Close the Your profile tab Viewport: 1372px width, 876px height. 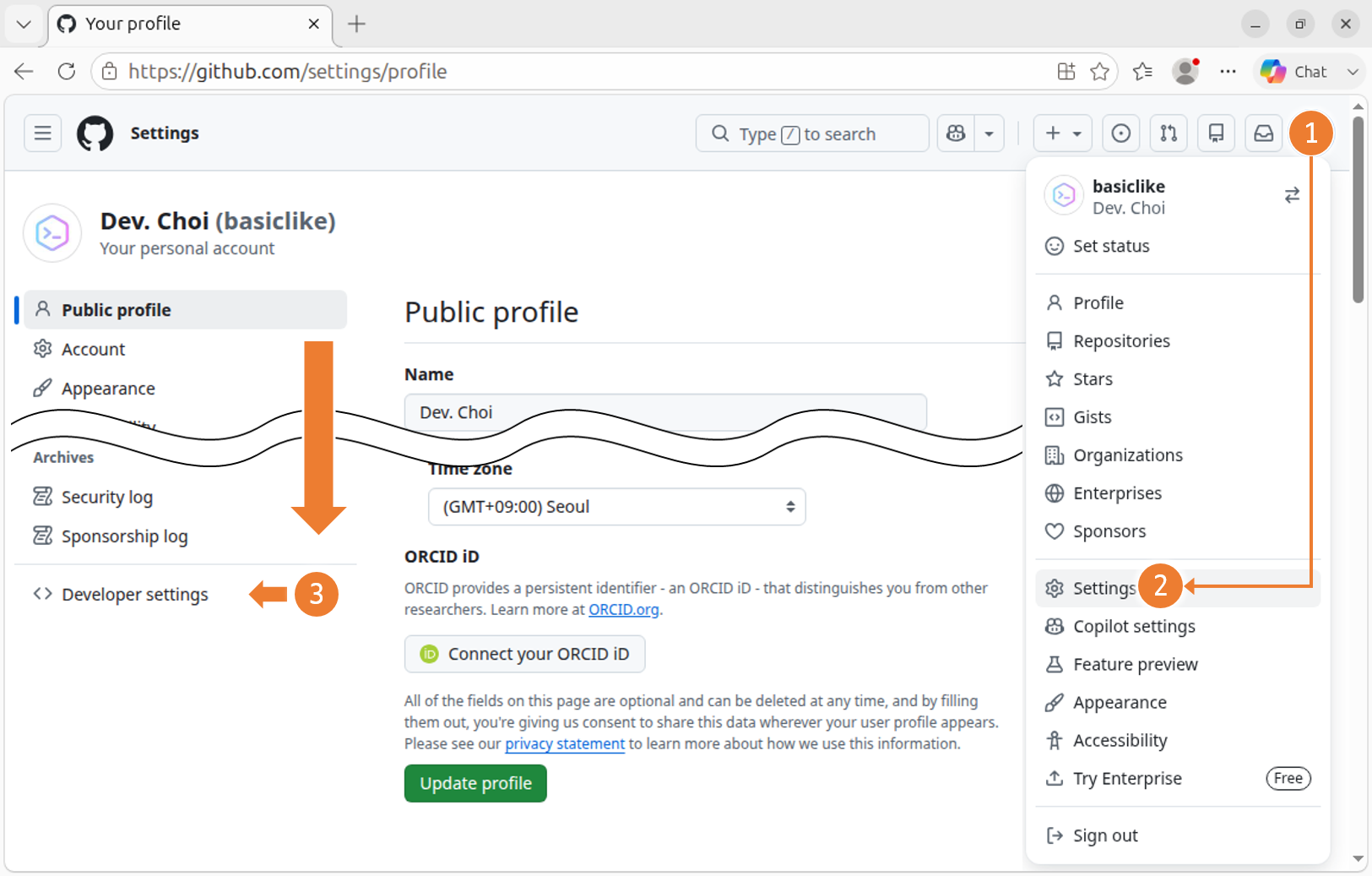(313, 24)
